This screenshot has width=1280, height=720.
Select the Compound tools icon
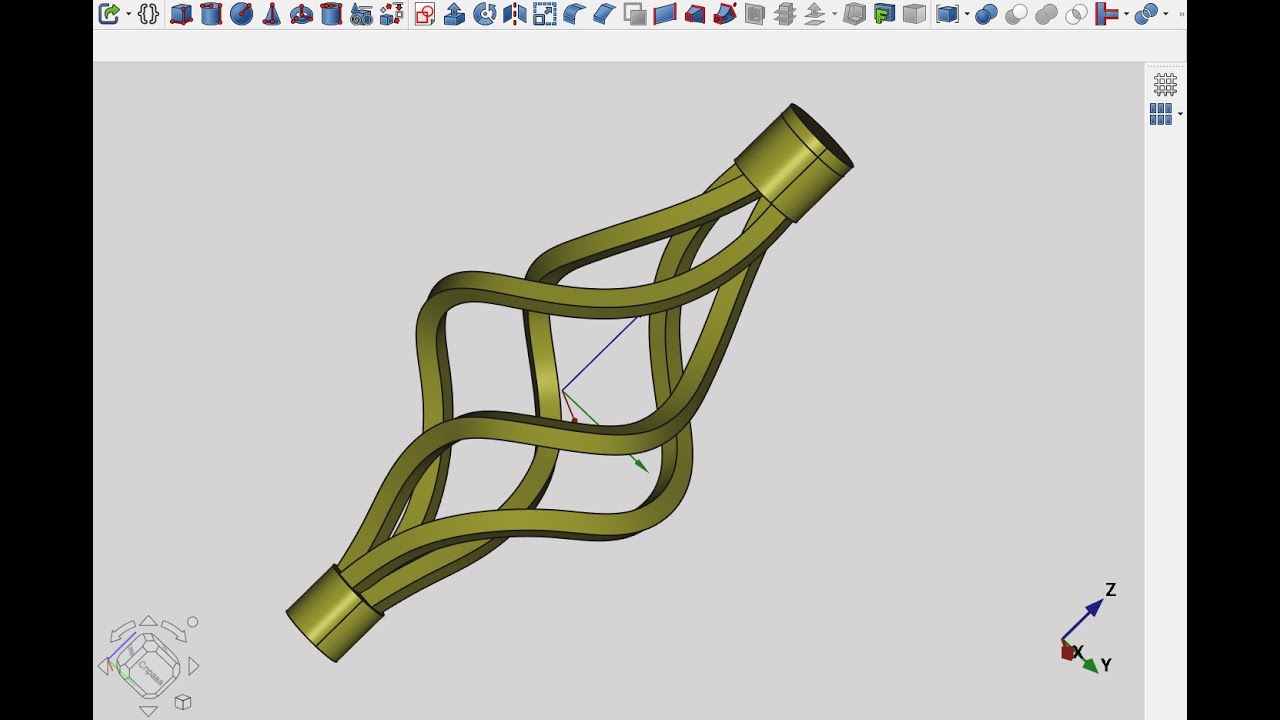coord(947,14)
